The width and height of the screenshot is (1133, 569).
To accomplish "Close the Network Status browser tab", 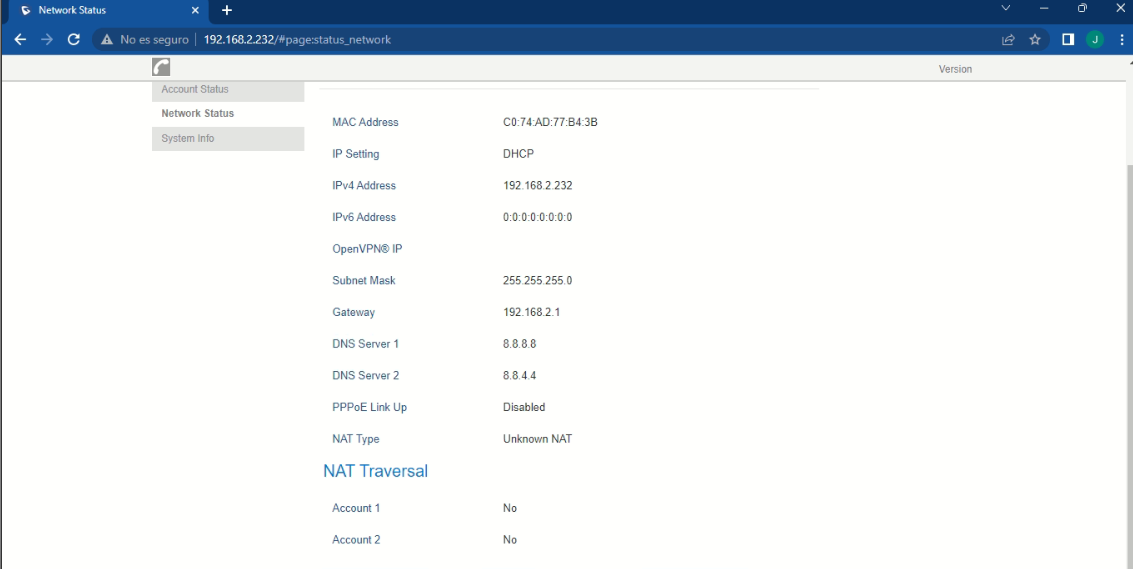I will tap(195, 10).
